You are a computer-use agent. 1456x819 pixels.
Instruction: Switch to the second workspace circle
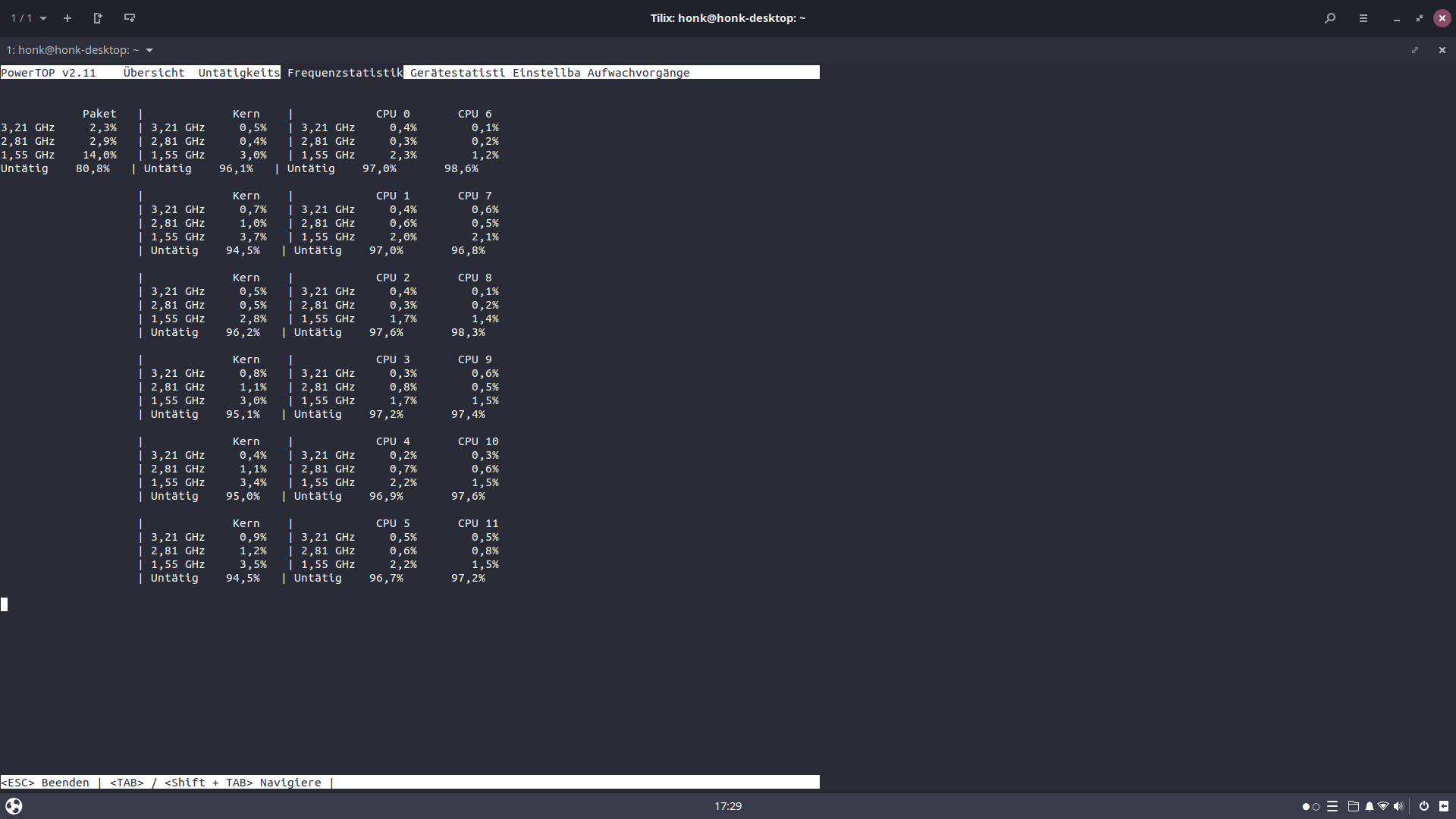click(x=1316, y=807)
